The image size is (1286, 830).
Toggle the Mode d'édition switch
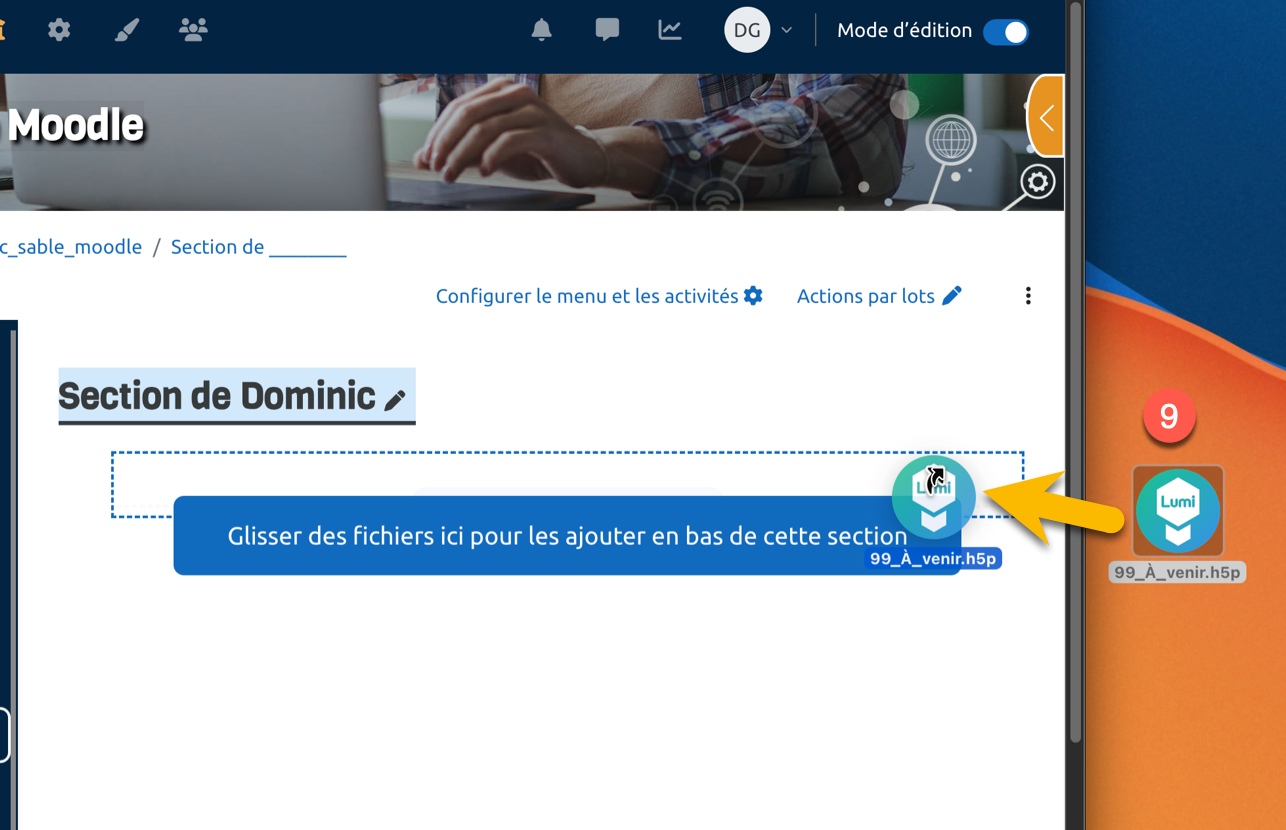(x=1005, y=32)
